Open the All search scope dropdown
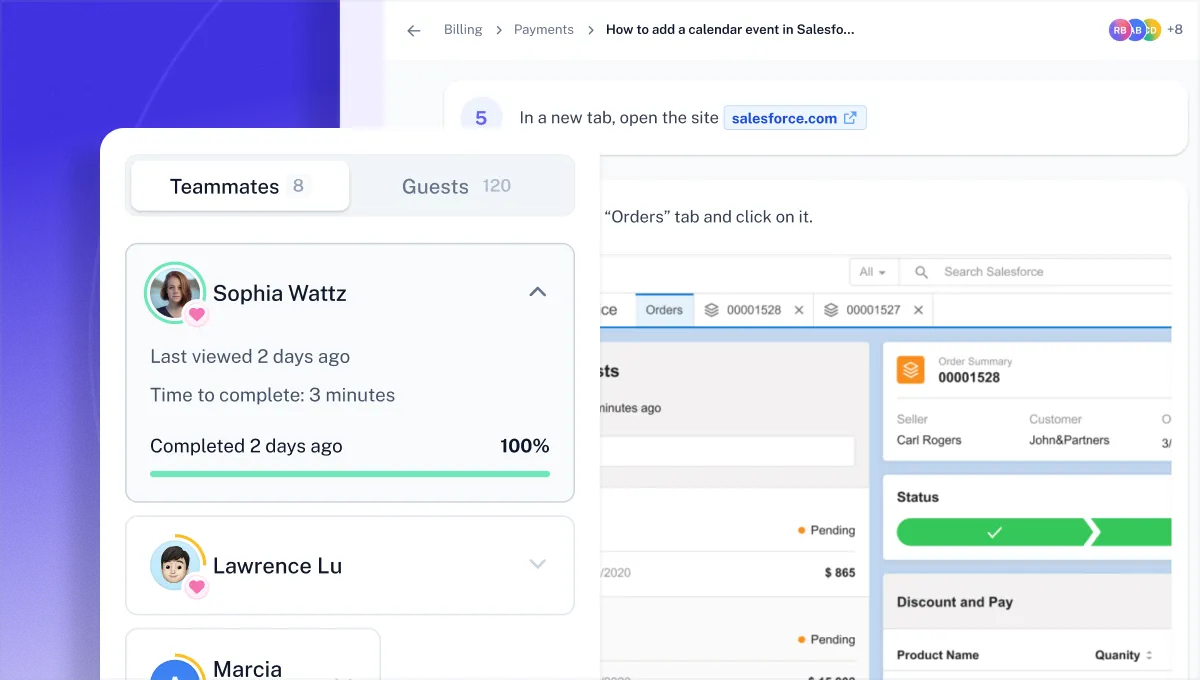Image resolution: width=1200 pixels, height=680 pixels. click(x=874, y=271)
